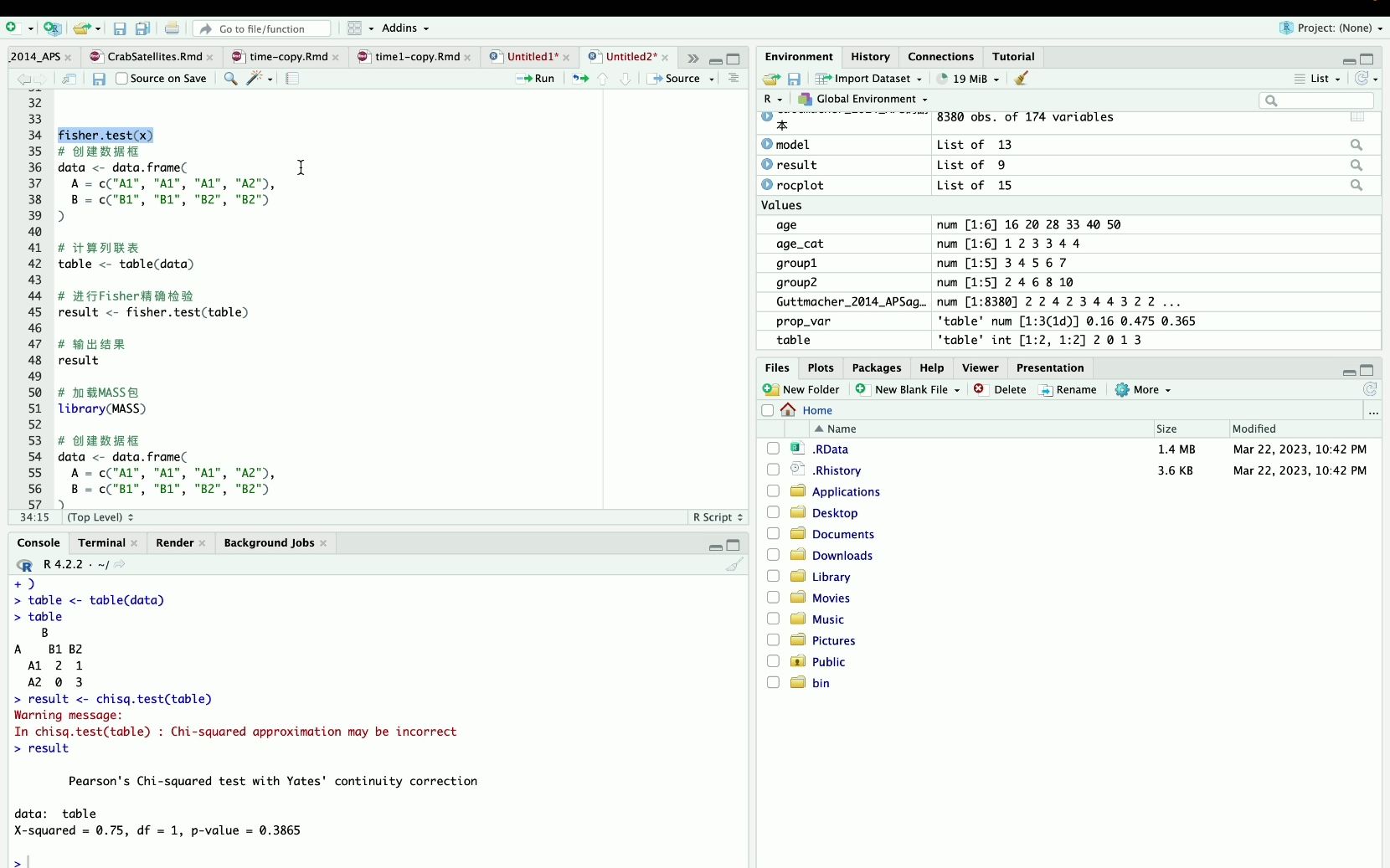This screenshot has width=1390, height=868.
Task: Click the Re-run previous code region icon
Action: [580, 79]
